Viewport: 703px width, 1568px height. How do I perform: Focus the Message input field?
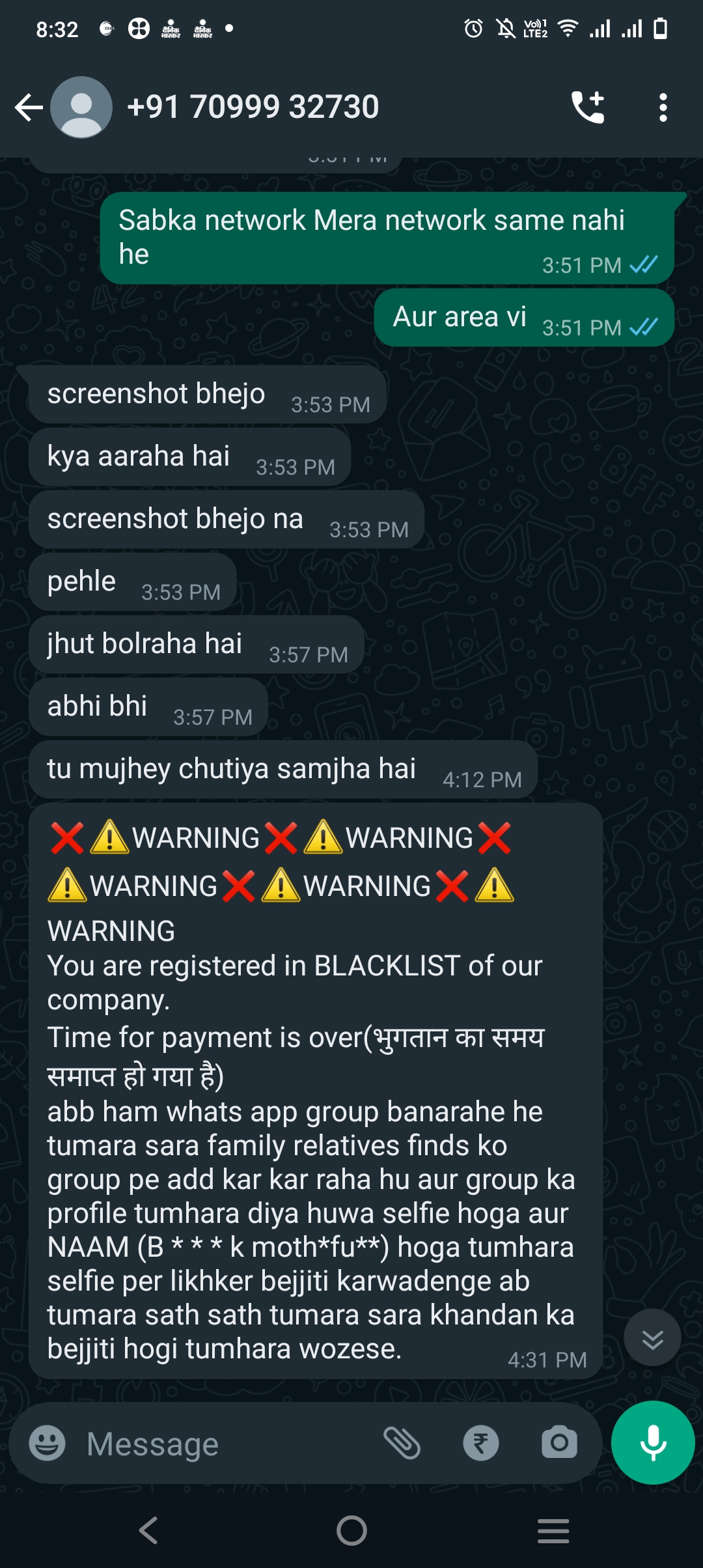pos(228,1443)
